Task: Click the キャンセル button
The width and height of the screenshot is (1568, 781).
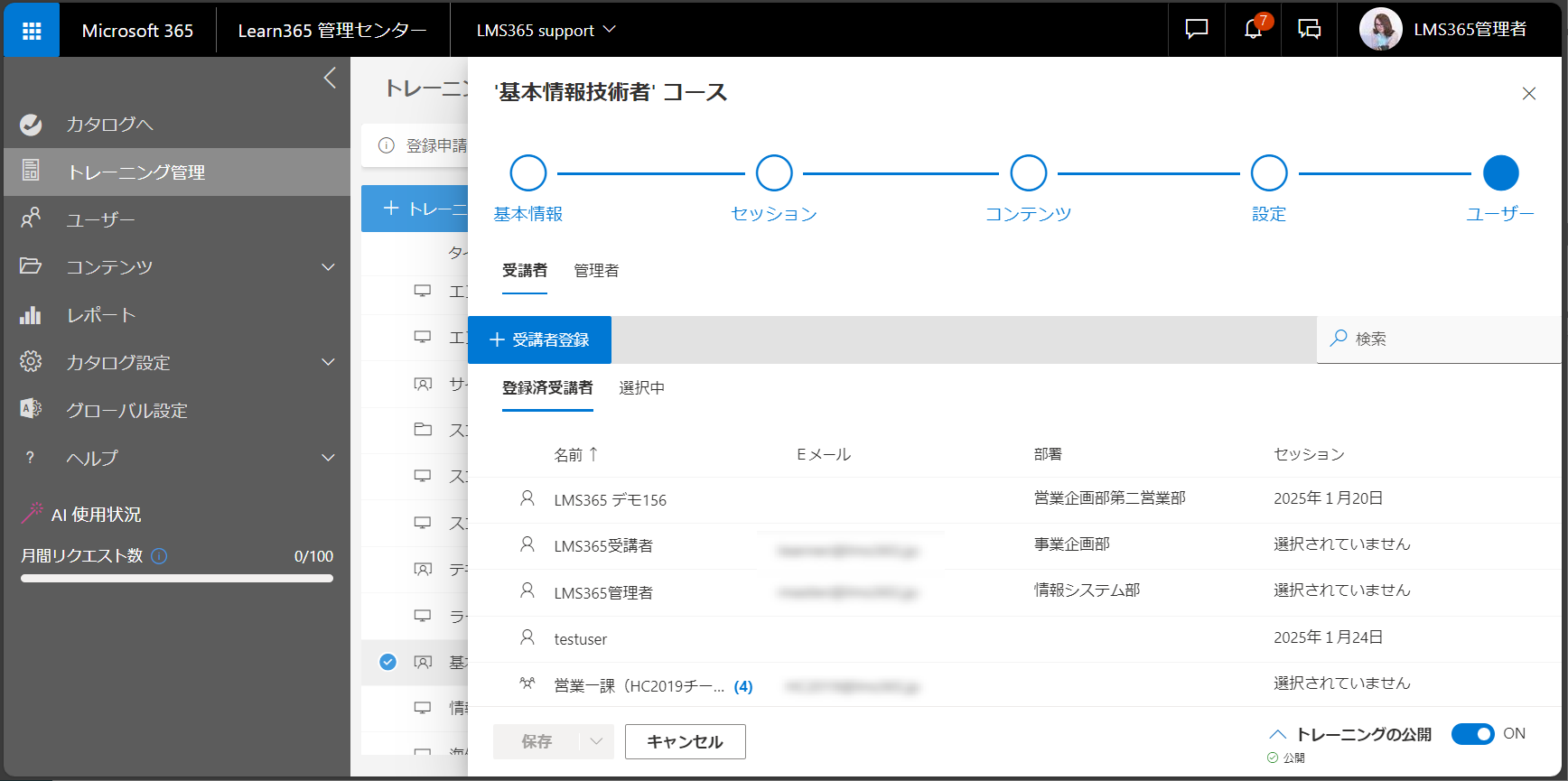Action: (686, 741)
